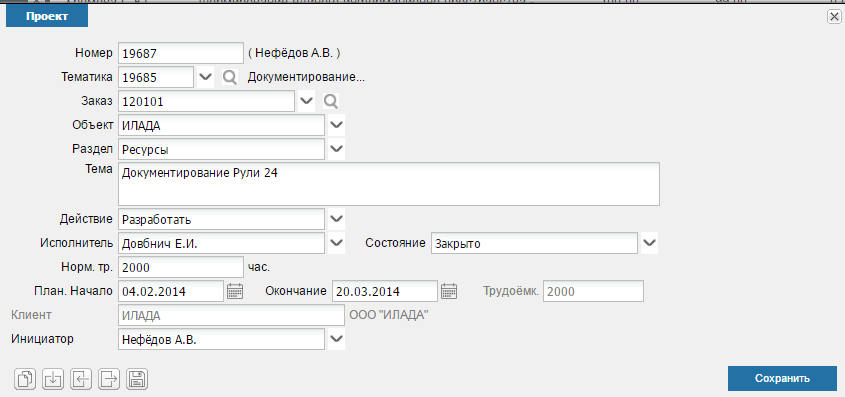
Task: Click into the Тема text area
Action: (389, 184)
